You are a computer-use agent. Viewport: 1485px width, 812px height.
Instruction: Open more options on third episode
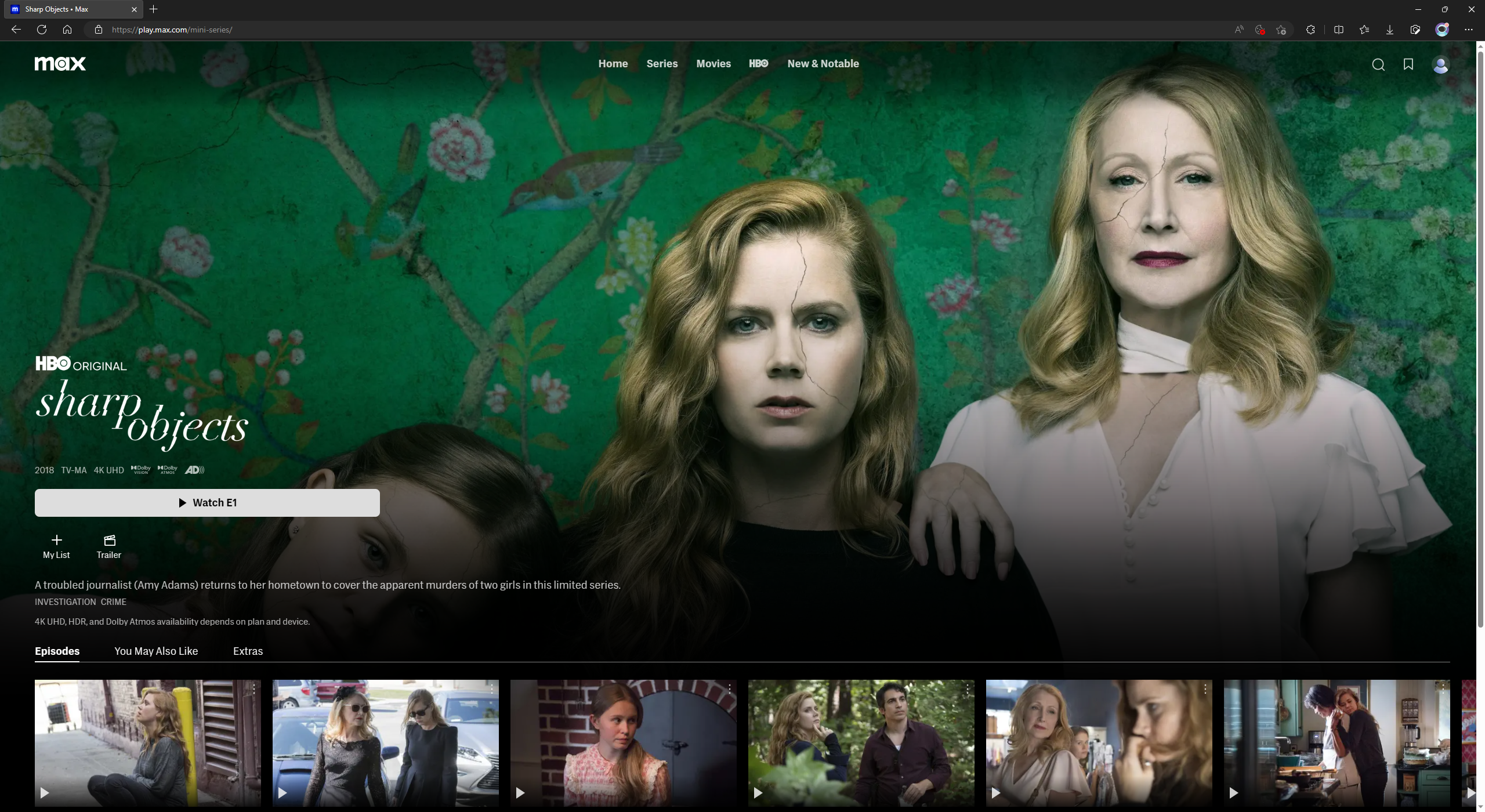coord(730,688)
